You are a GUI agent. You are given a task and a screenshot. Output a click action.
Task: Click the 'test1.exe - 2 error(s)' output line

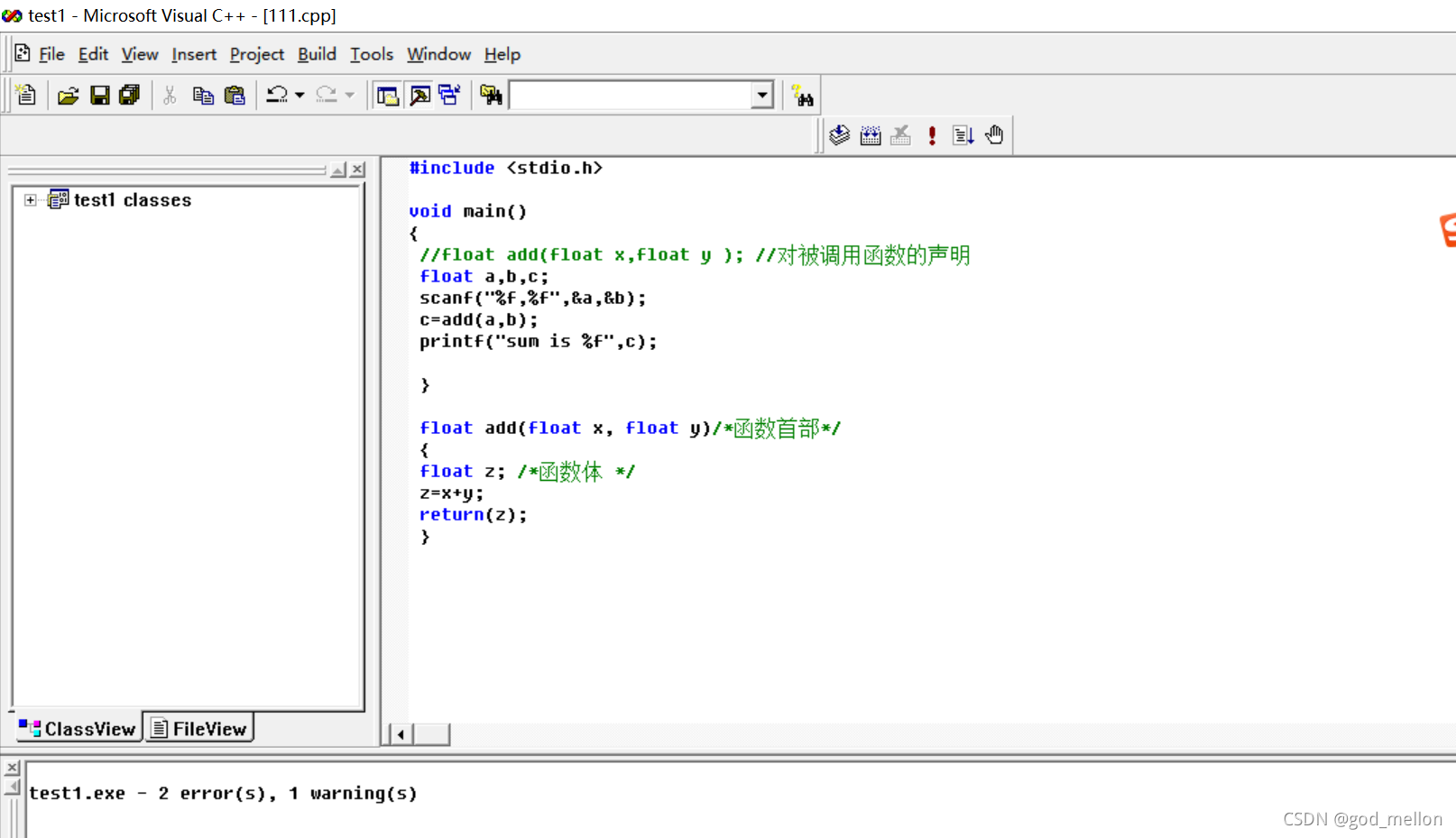[x=223, y=793]
